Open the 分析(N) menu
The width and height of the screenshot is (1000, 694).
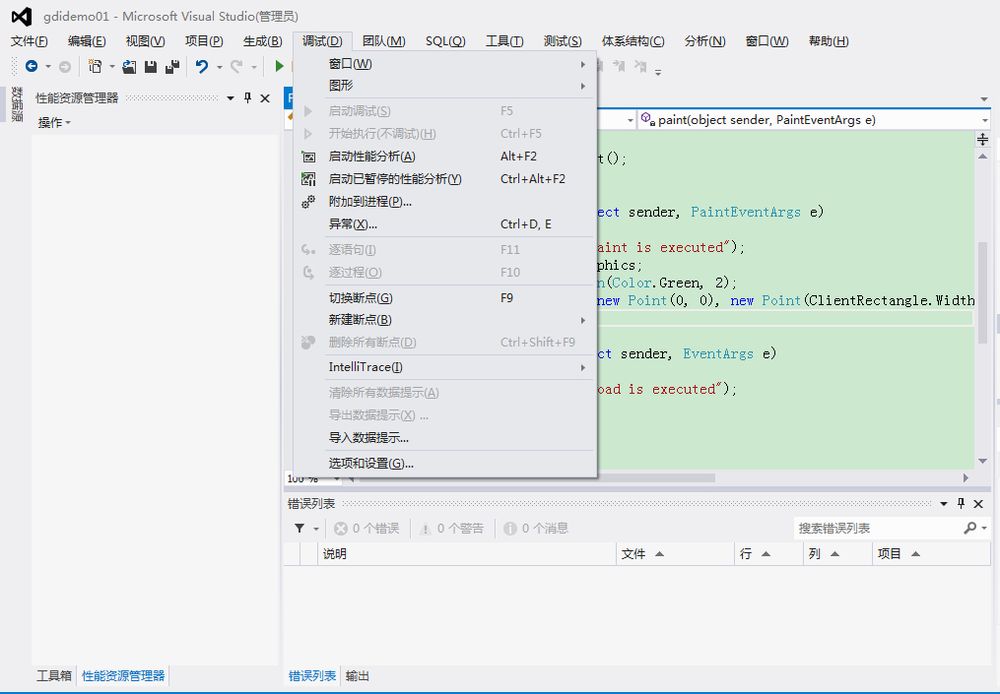coord(705,41)
